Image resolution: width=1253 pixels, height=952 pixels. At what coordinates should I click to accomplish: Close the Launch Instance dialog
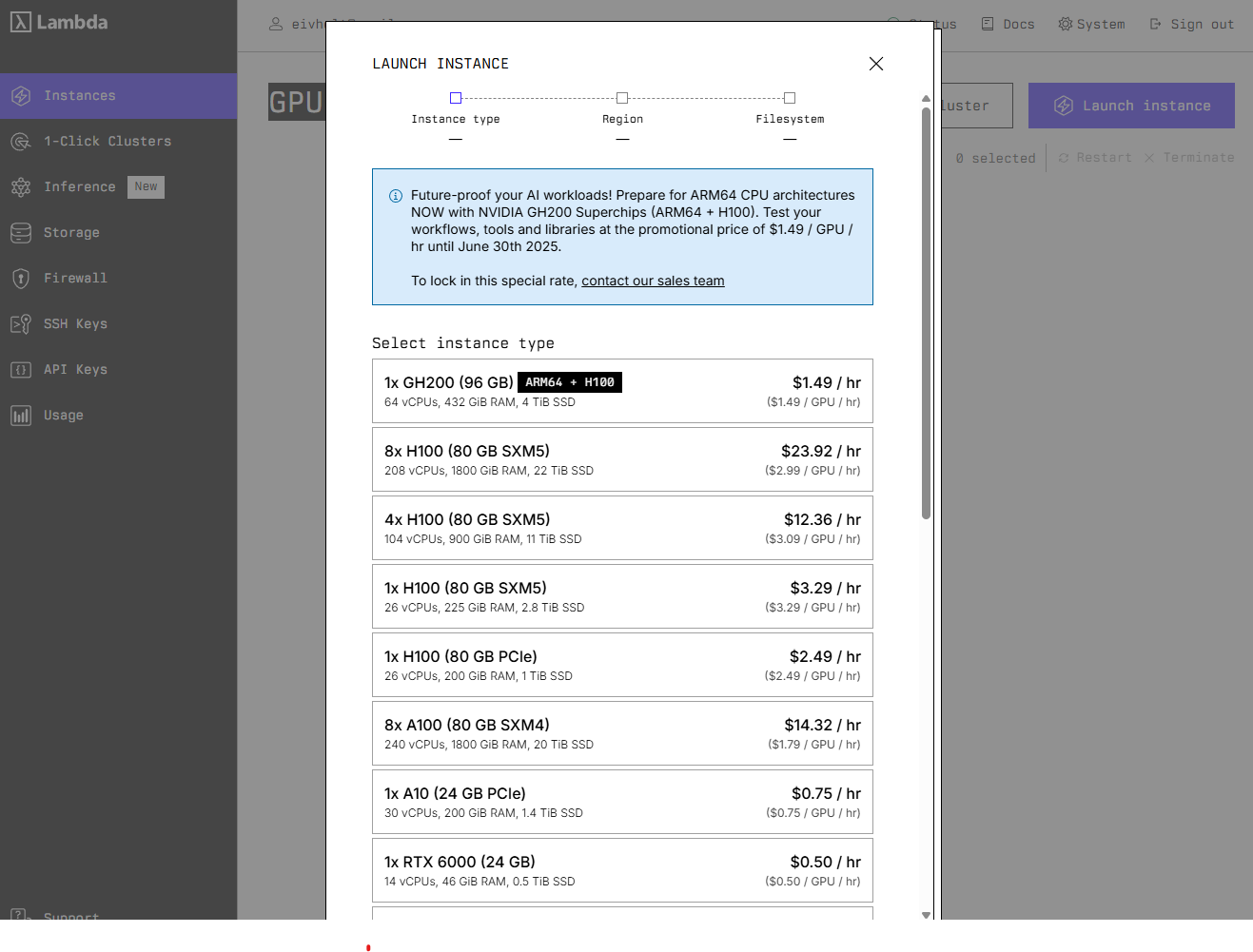click(876, 64)
